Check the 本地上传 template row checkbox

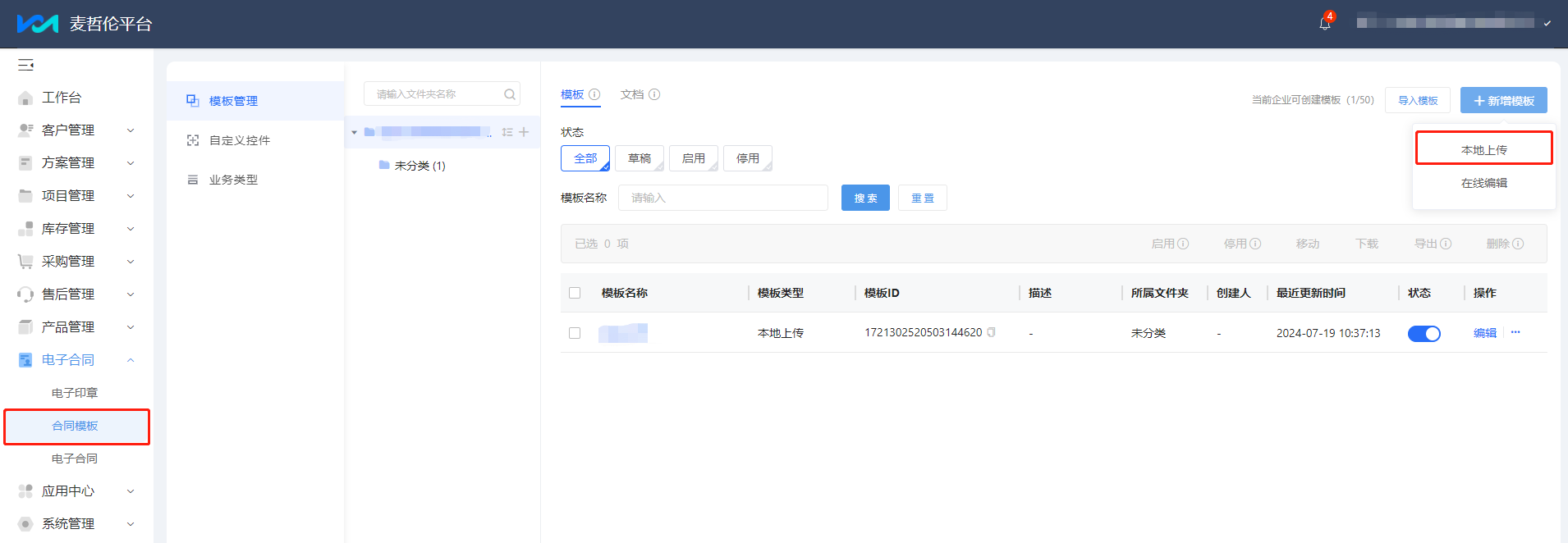point(575,333)
